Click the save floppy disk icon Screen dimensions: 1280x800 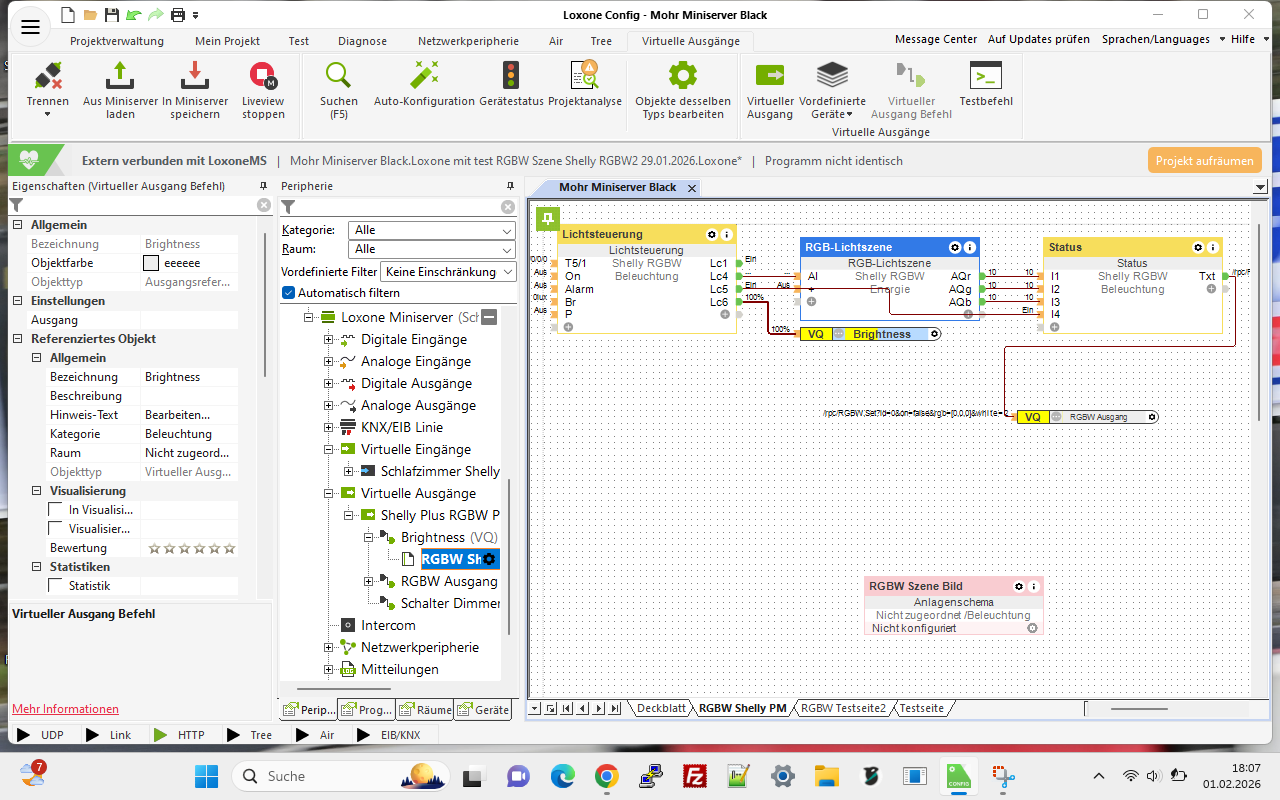(112, 15)
